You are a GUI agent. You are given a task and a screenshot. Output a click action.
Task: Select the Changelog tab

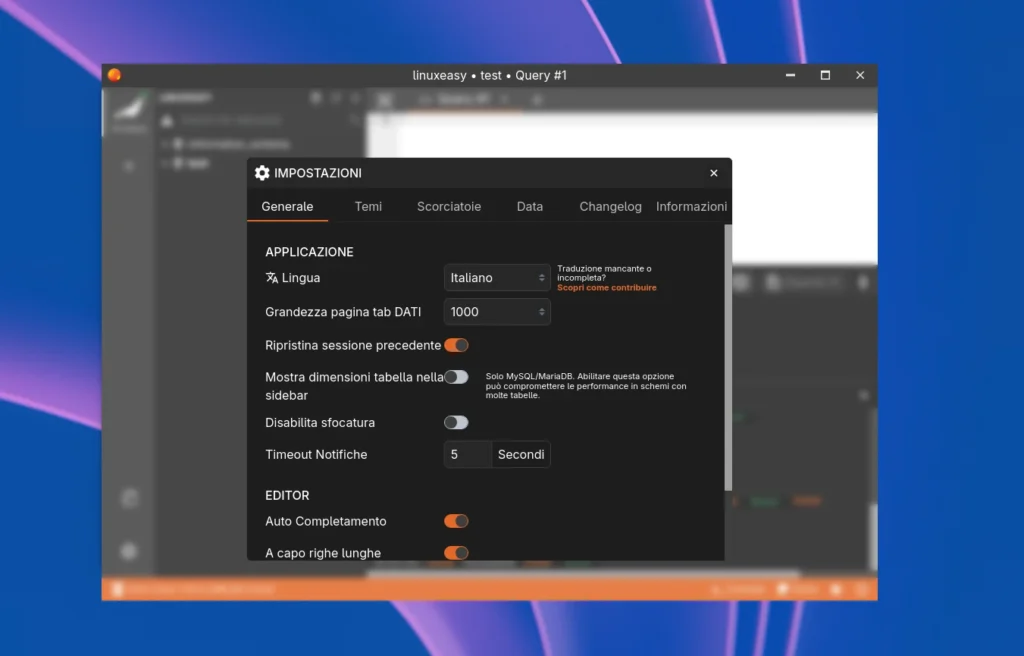pos(610,206)
